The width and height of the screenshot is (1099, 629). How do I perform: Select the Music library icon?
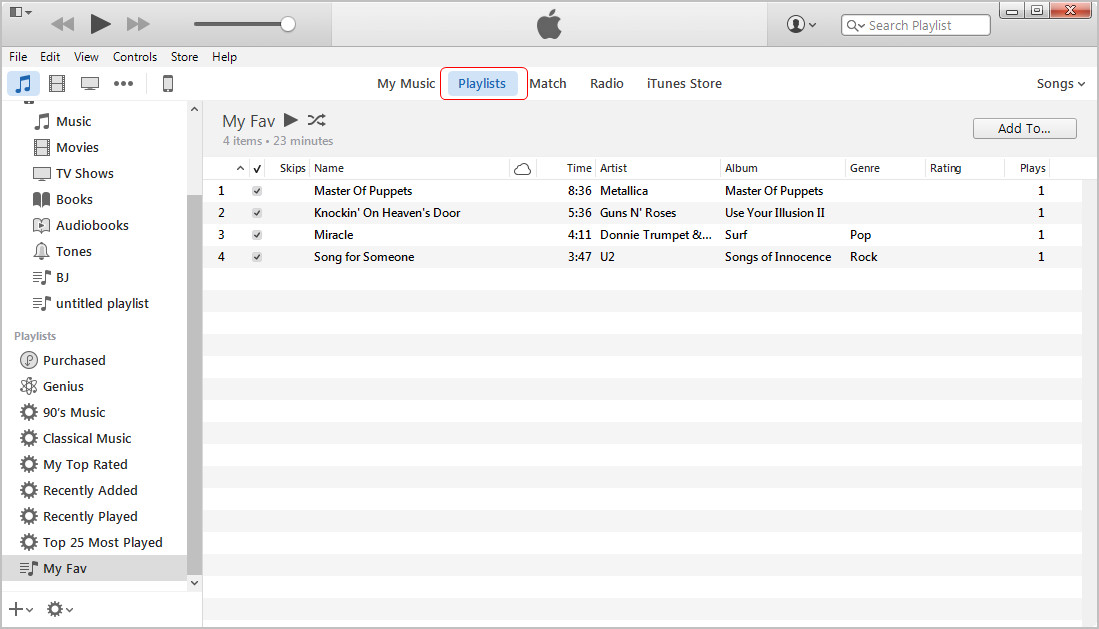click(x=23, y=83)
